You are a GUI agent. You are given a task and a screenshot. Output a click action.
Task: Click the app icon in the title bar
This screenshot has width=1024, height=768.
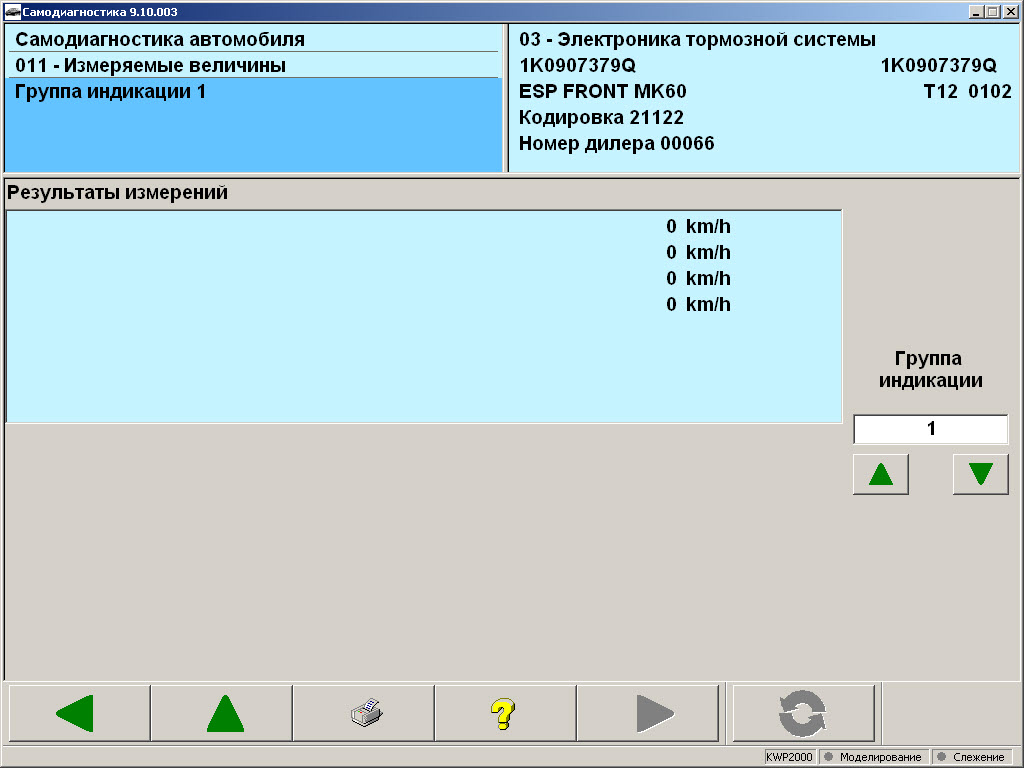tap(12, 11)
